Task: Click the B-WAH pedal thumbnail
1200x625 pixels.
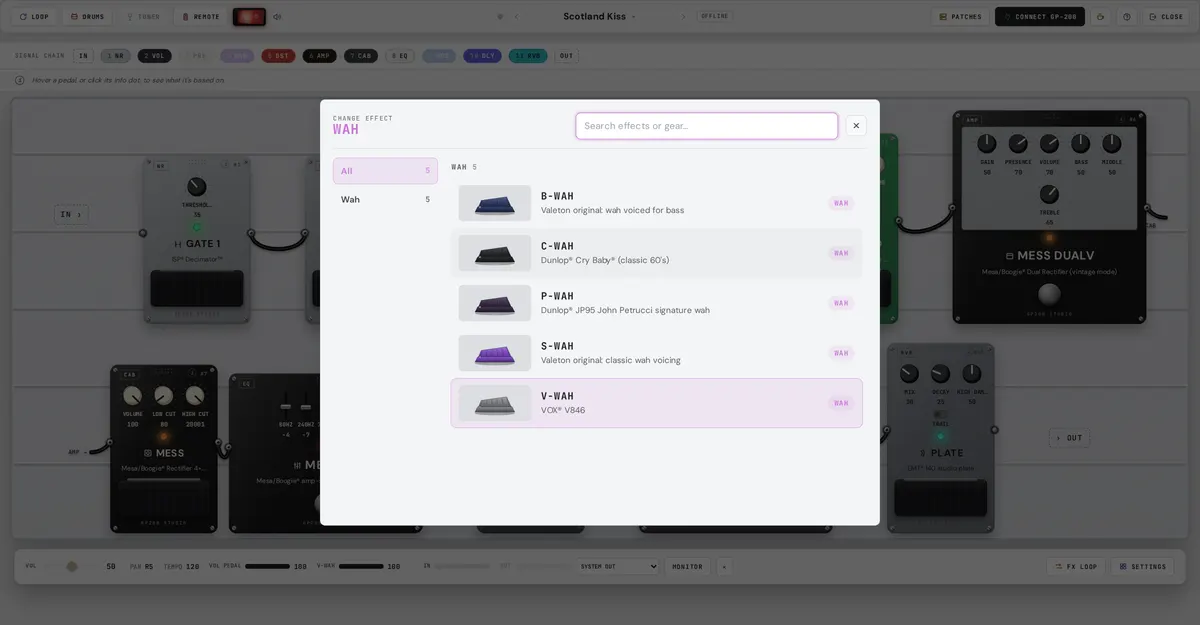Action: pos(495,203)
